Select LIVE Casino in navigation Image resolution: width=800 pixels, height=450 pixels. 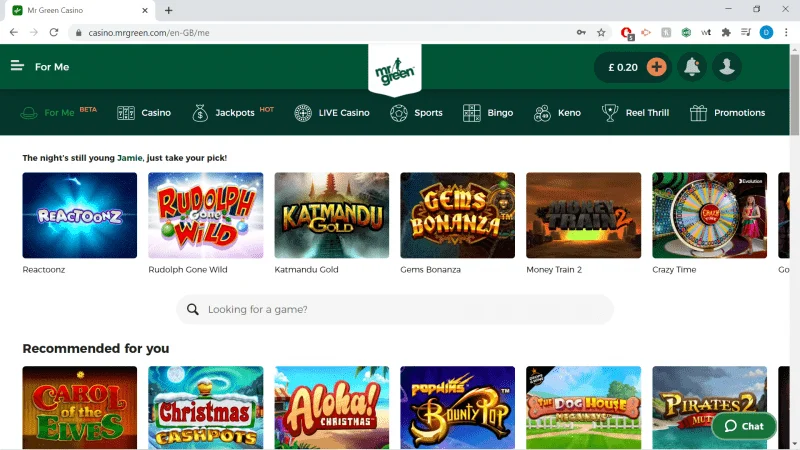(x=344, y=113)
